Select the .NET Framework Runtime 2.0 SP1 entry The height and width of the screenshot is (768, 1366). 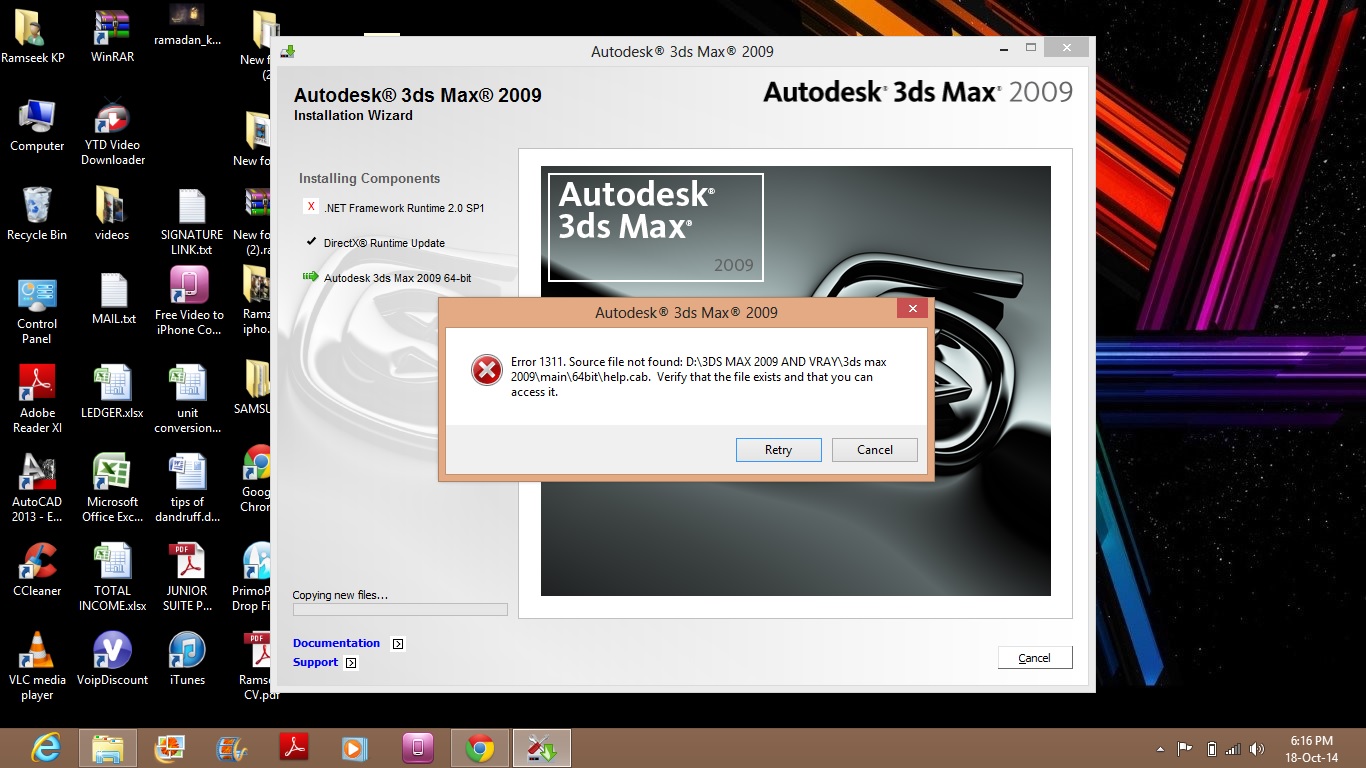point(404,208)
